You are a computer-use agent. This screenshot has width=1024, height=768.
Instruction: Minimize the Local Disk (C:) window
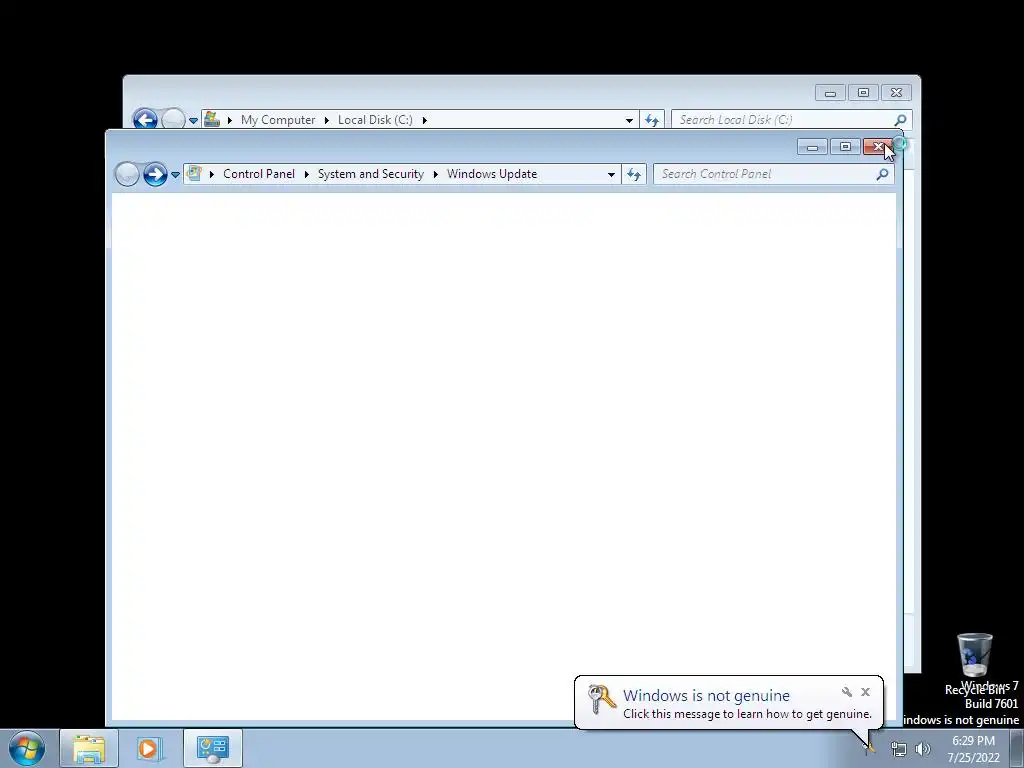(831, 93)
